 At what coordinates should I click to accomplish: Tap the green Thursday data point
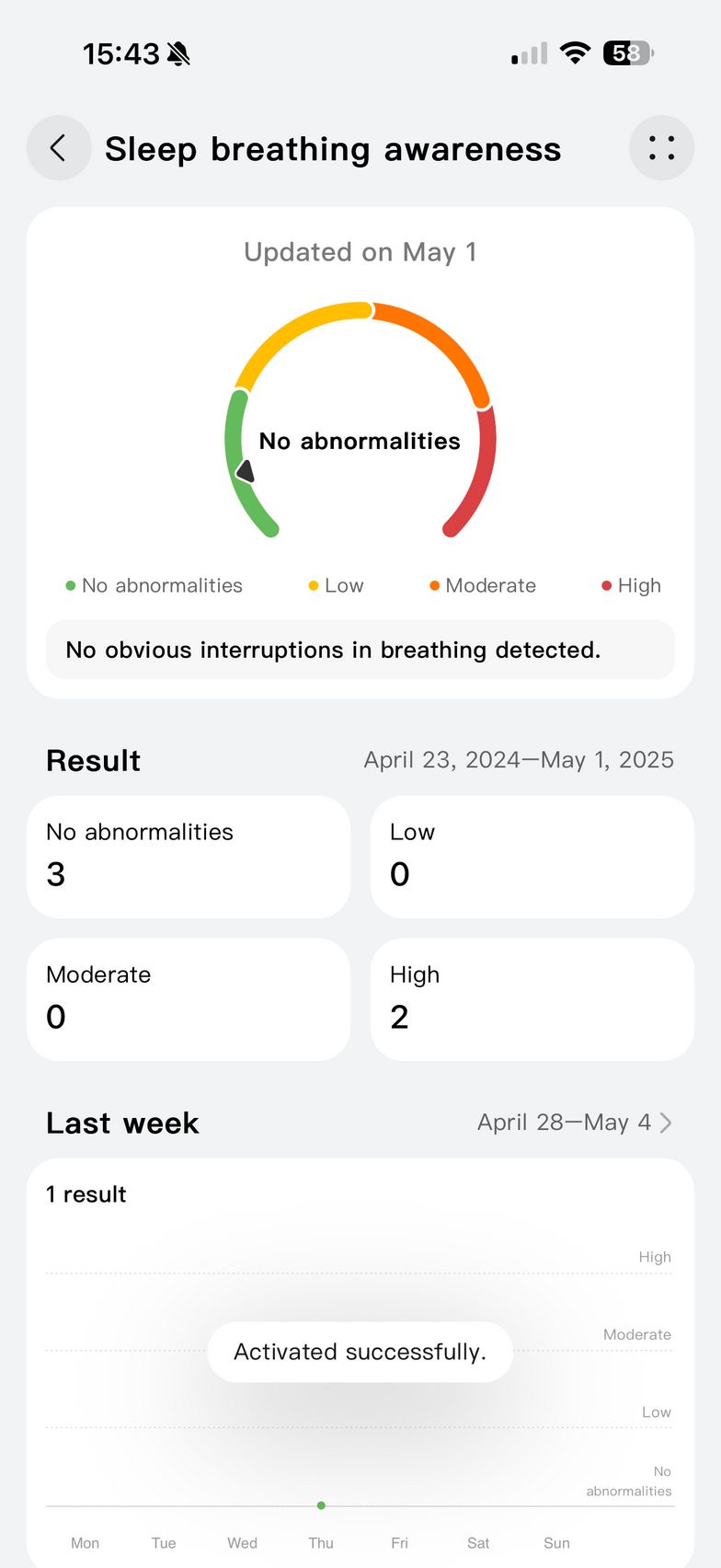(x=321, y=1505)
